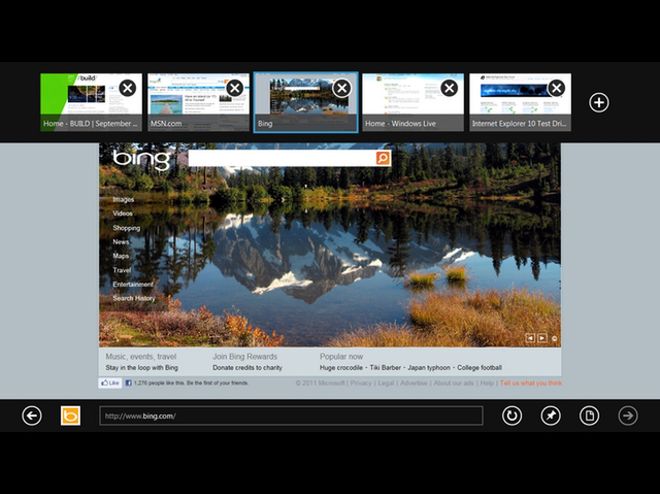Go forward with the forward arrow
The height and width of the screenshot is (494, 660).
tap(628, 416)
